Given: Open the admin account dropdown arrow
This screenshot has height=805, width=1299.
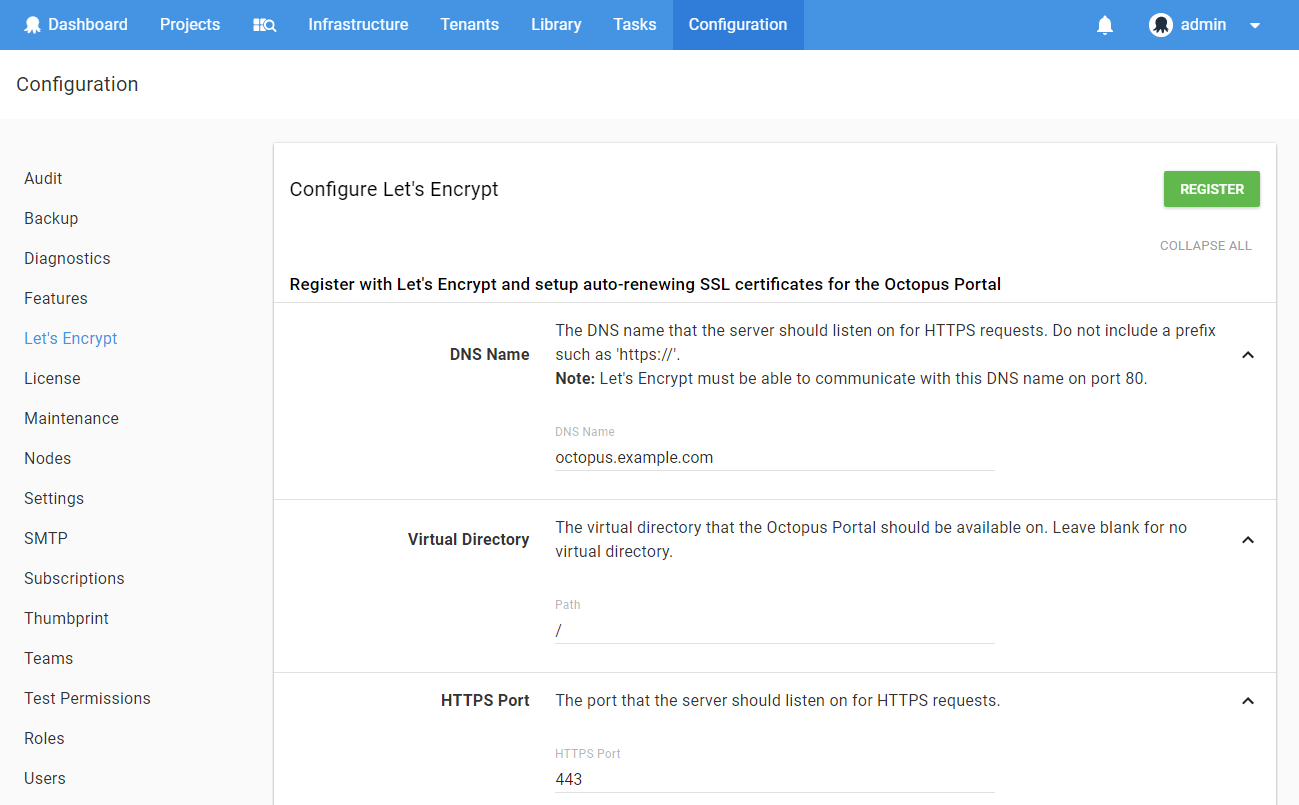Looking at the screenshot, I should pos(1255,25).
